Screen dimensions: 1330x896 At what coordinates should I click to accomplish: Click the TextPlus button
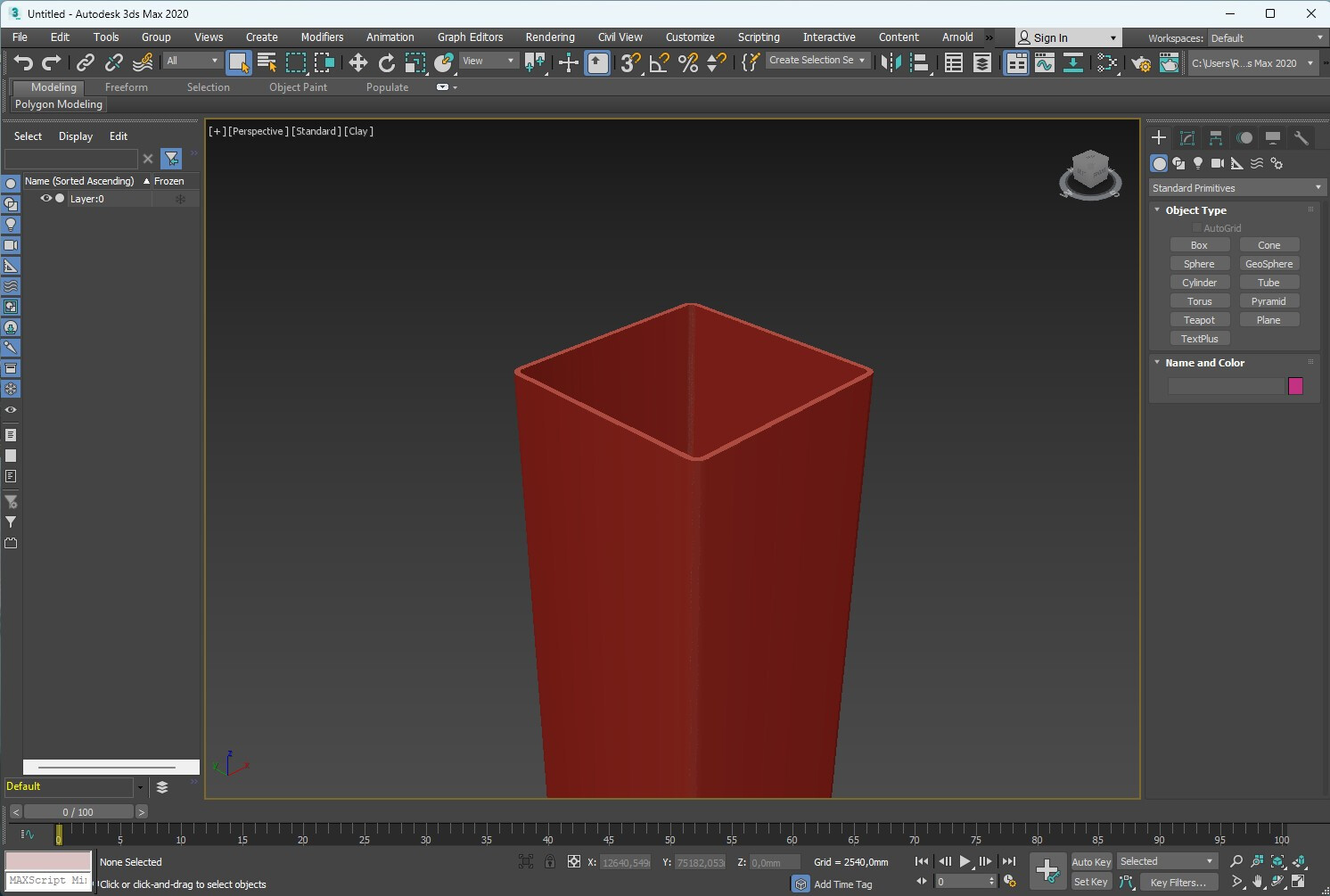pos(1199,339)
